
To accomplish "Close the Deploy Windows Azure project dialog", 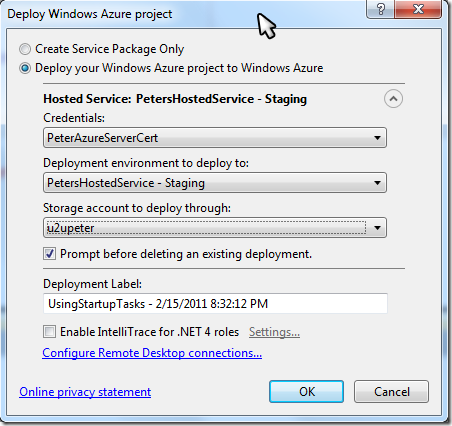I will [x=418, y=9].
